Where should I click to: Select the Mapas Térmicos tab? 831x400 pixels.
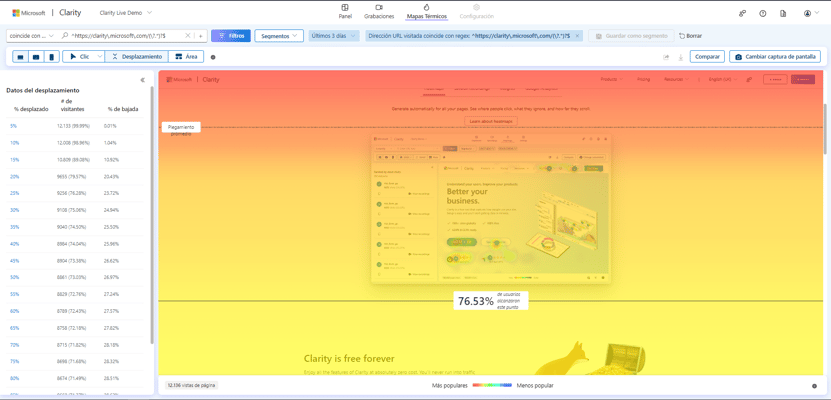tap(427, 11)
